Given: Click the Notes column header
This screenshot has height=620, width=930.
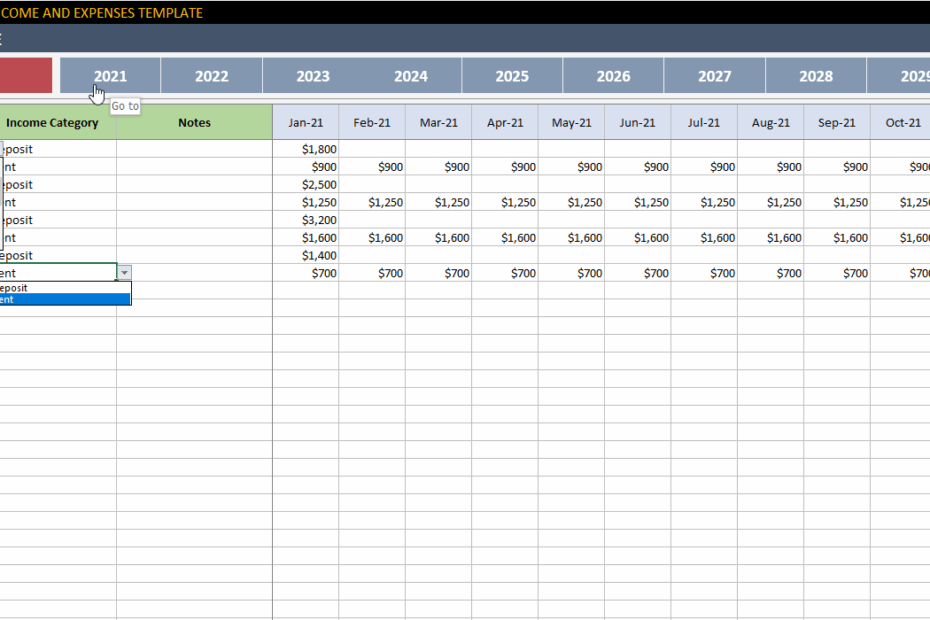Looking at the screenshot, I should click(x=194, y=122).
